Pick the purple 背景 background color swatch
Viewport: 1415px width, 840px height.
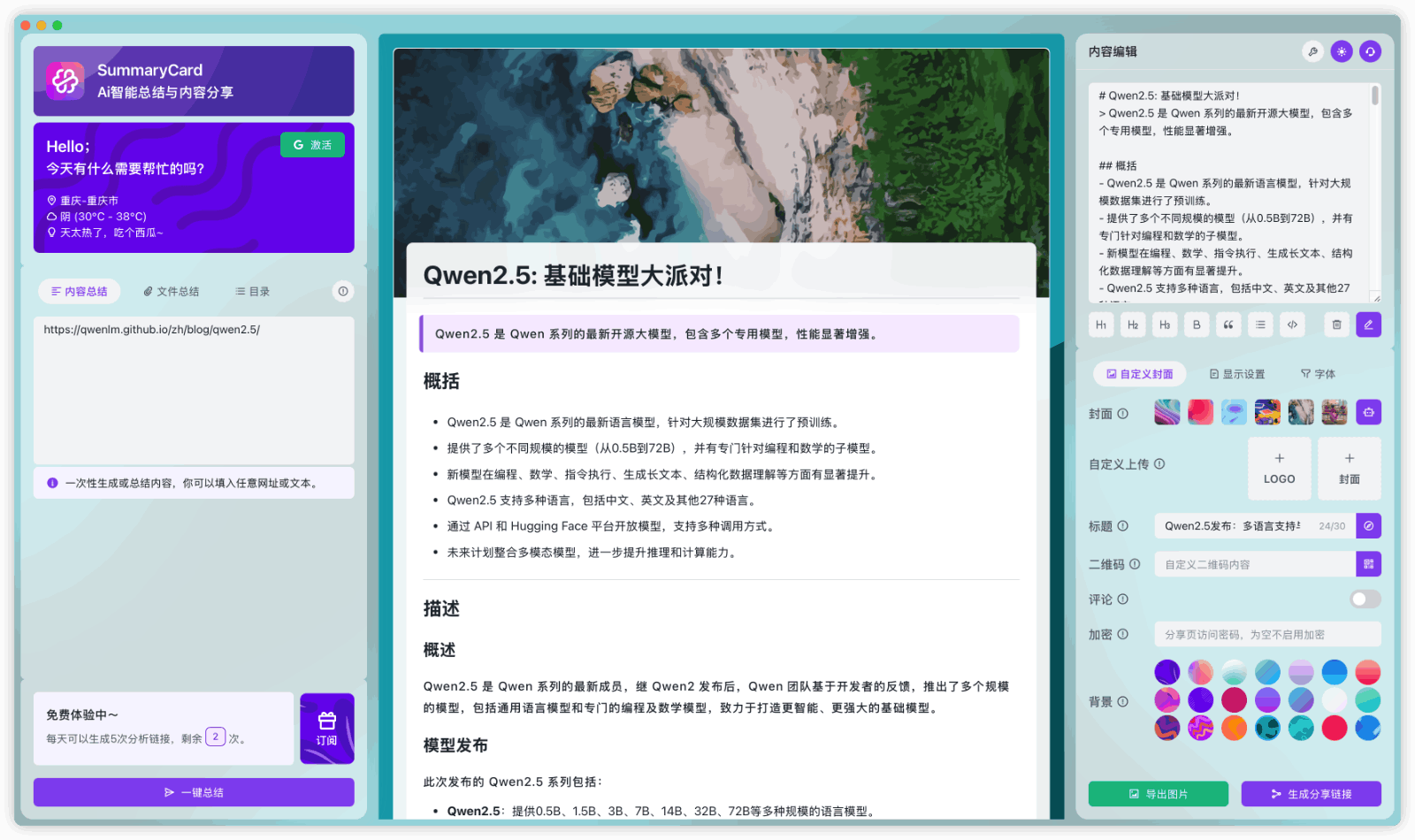[1166, 671]
